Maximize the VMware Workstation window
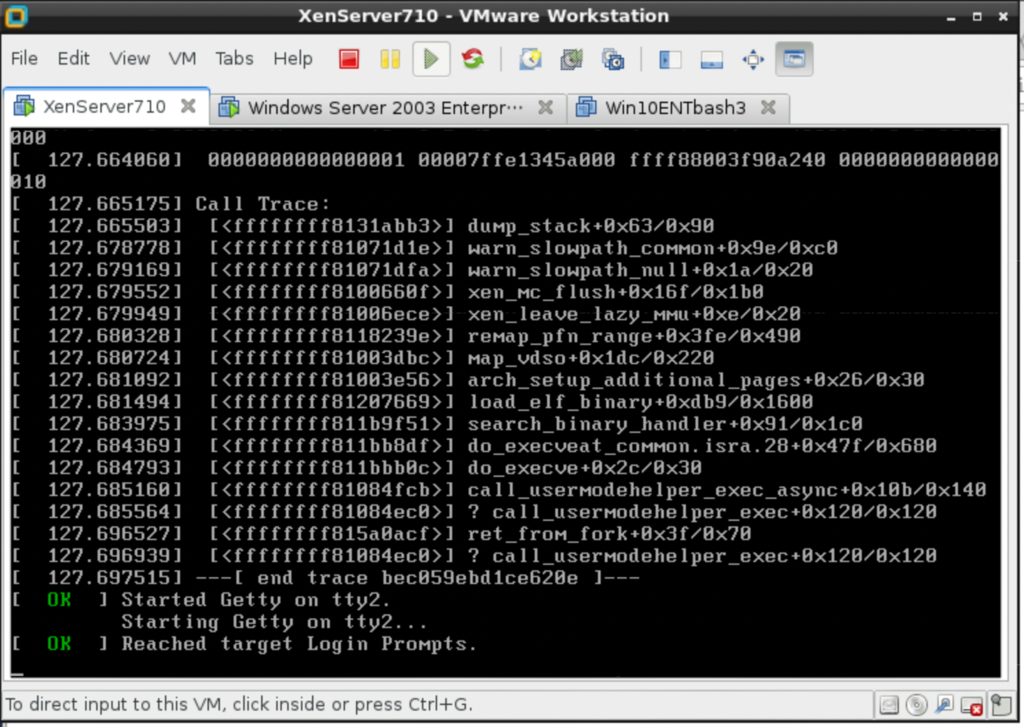The image size is (1024, 727). coord(977,16)
